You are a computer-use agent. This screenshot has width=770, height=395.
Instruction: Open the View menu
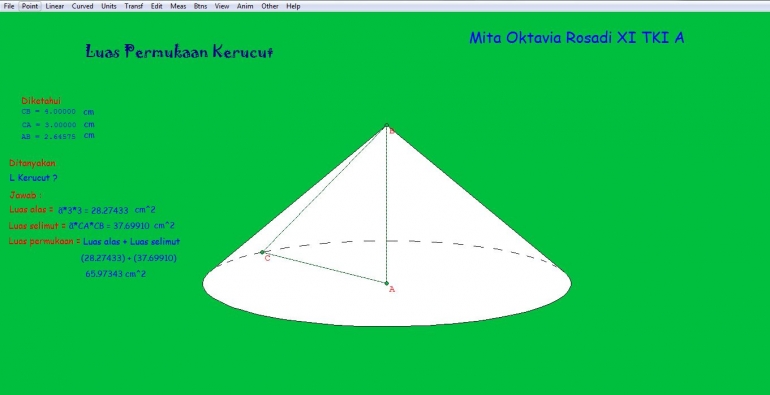click(222, 6)
